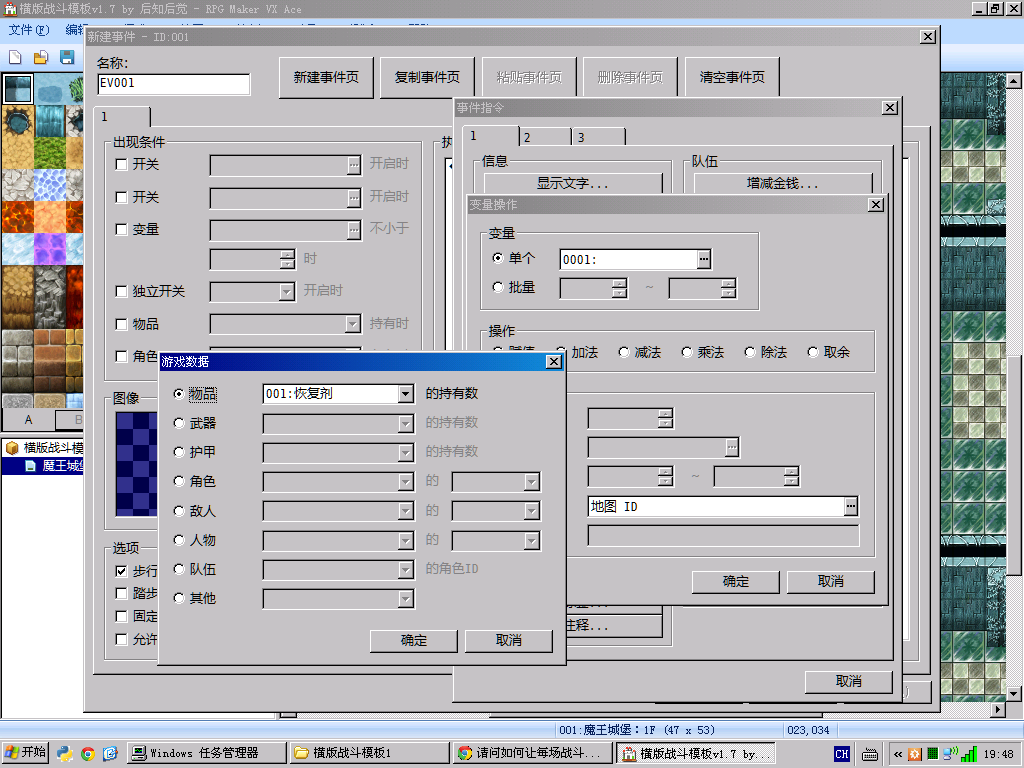Screen dimensions: 1024x768
Task: Click 新建事件页 button
Action: click(x=326, y=78)
